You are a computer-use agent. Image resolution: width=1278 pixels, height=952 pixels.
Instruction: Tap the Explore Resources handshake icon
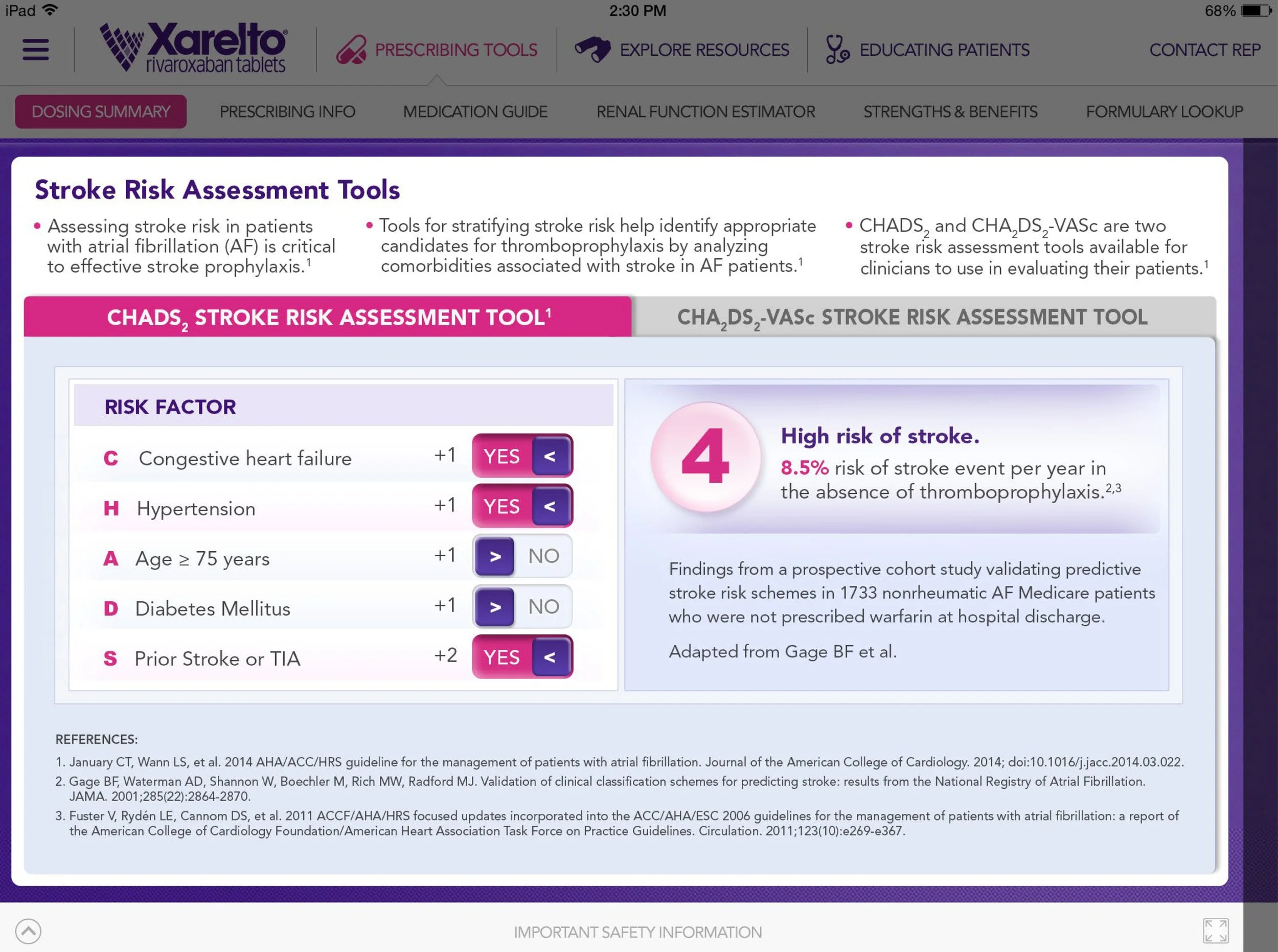592,50
